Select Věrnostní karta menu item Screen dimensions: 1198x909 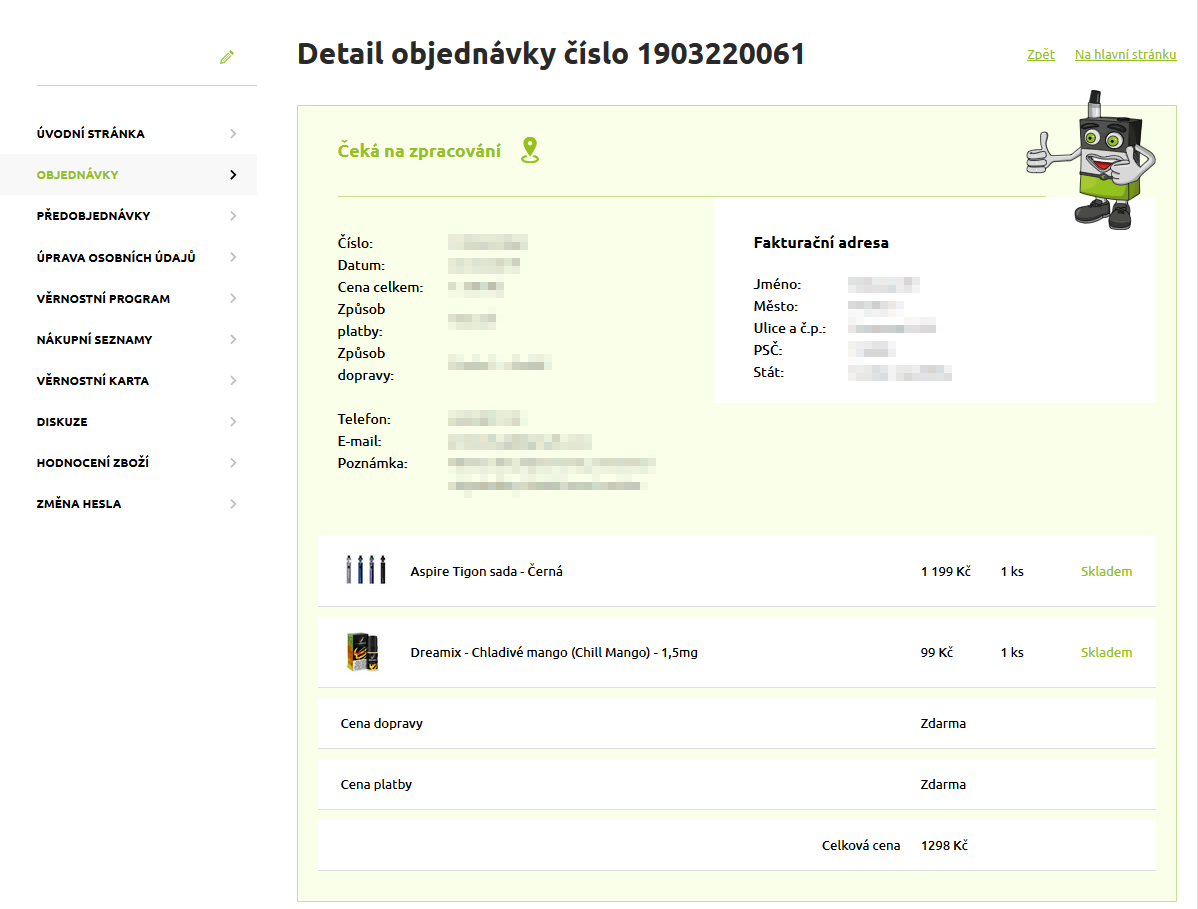pos(92,381)
